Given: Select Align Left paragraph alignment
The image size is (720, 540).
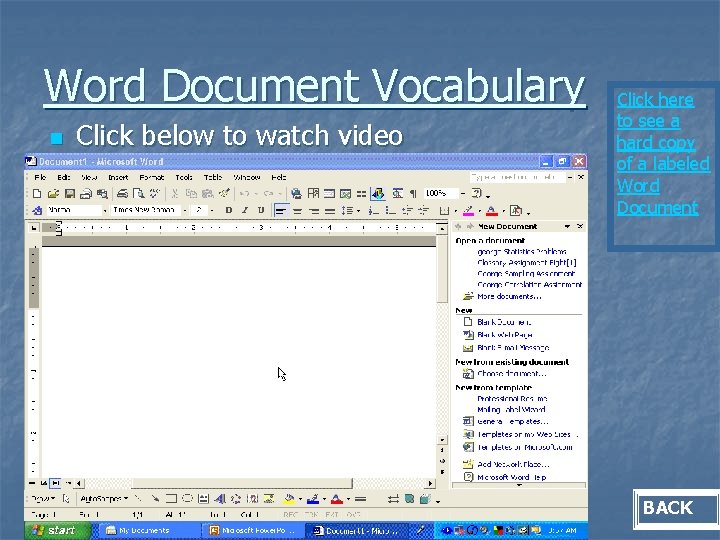Looking at the screenshot, I should 281,211.
